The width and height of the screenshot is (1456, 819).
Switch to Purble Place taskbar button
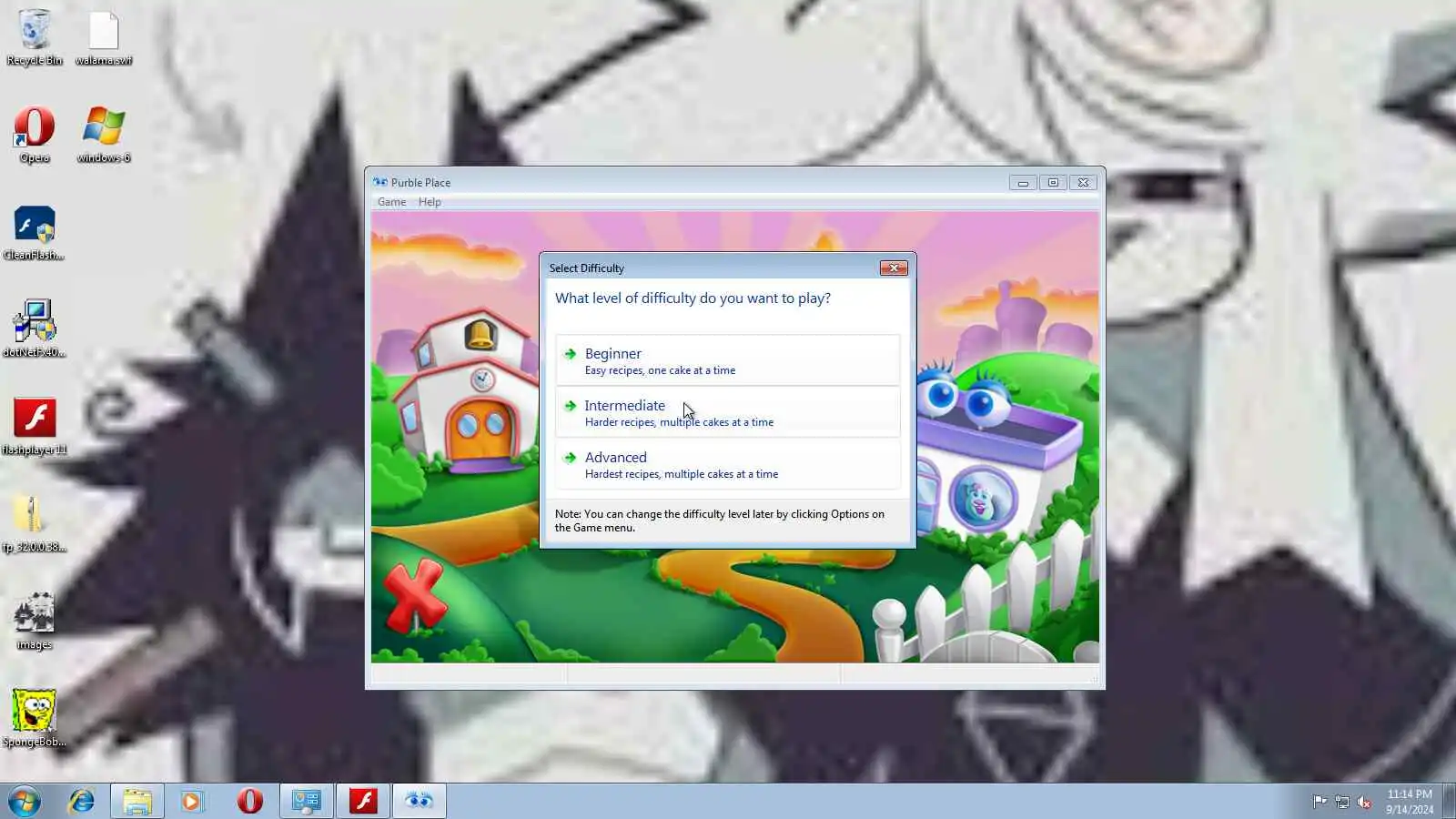[420, 801]
